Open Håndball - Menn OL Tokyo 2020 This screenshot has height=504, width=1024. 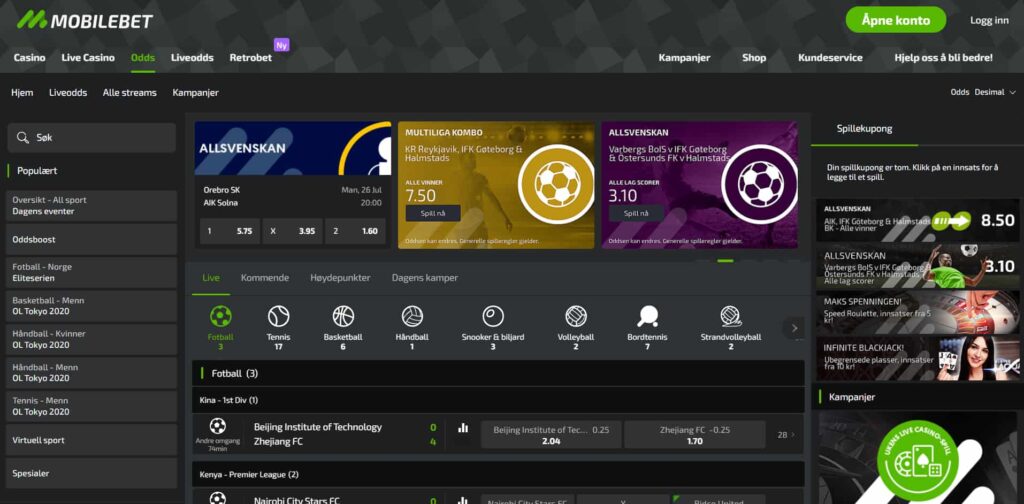point(91,373)
